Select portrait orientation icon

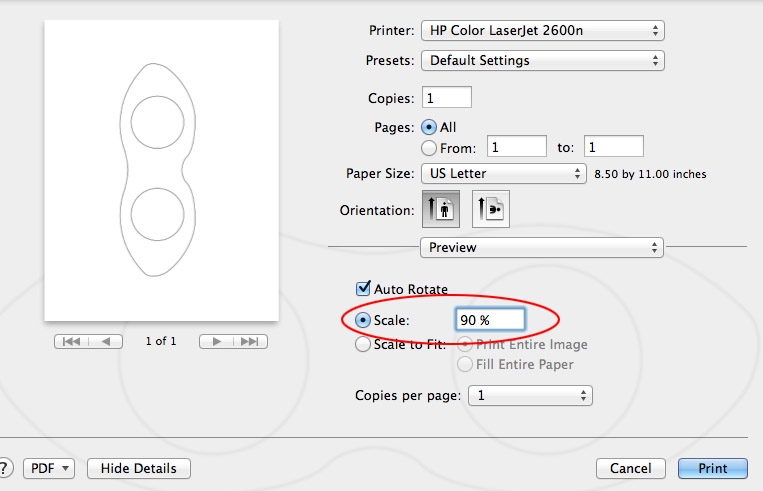tap(441, 209)
